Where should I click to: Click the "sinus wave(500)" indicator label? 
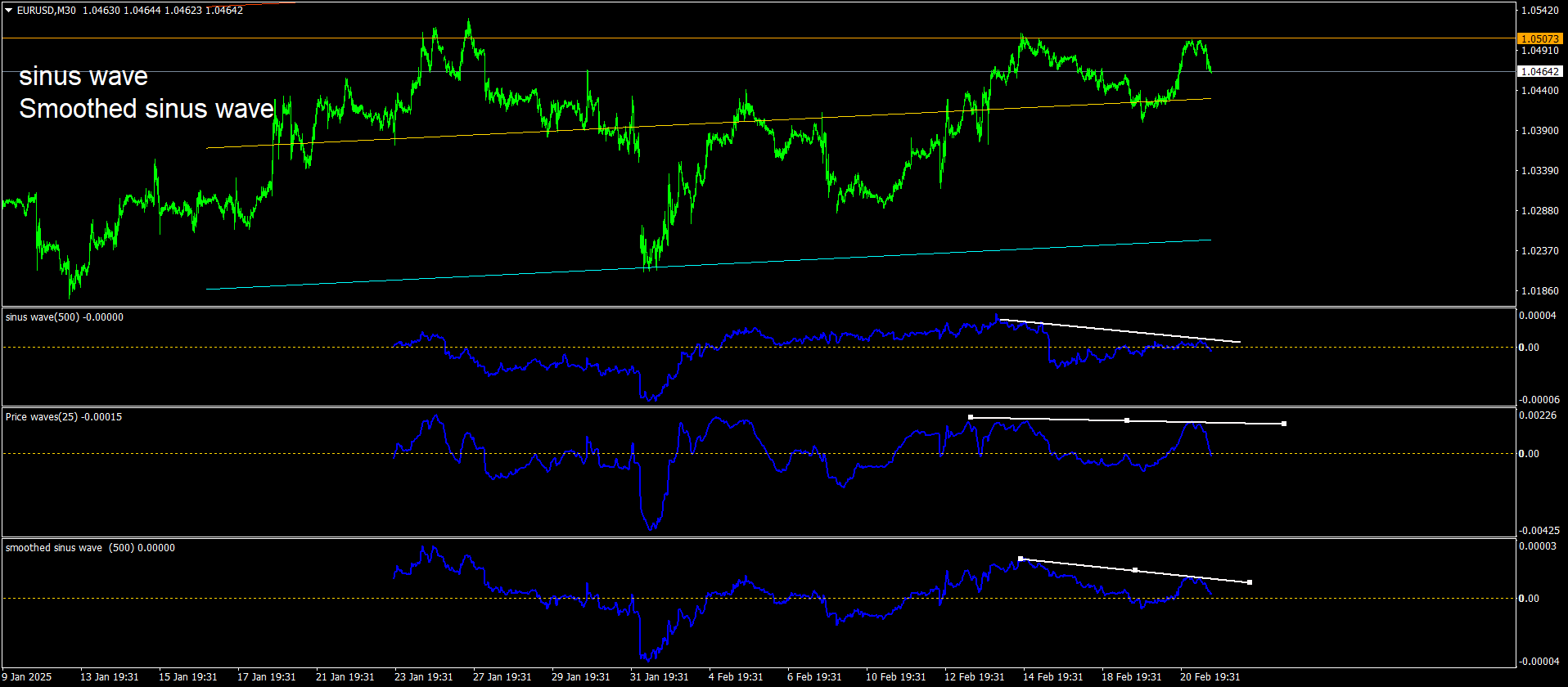43,317
